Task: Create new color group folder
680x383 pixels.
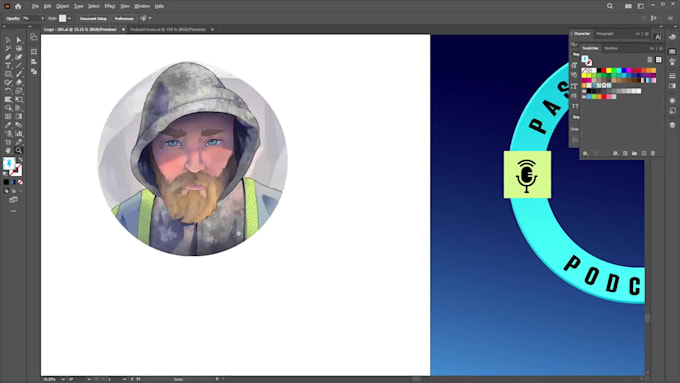Action: 634,154
